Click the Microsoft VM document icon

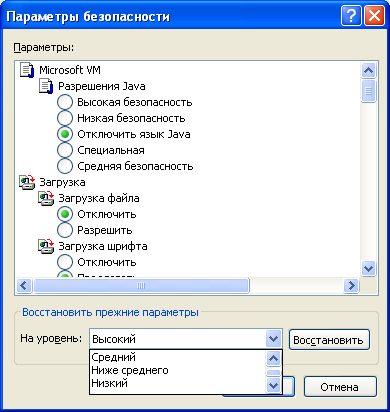pyautogui.click(x=27, y=70)
